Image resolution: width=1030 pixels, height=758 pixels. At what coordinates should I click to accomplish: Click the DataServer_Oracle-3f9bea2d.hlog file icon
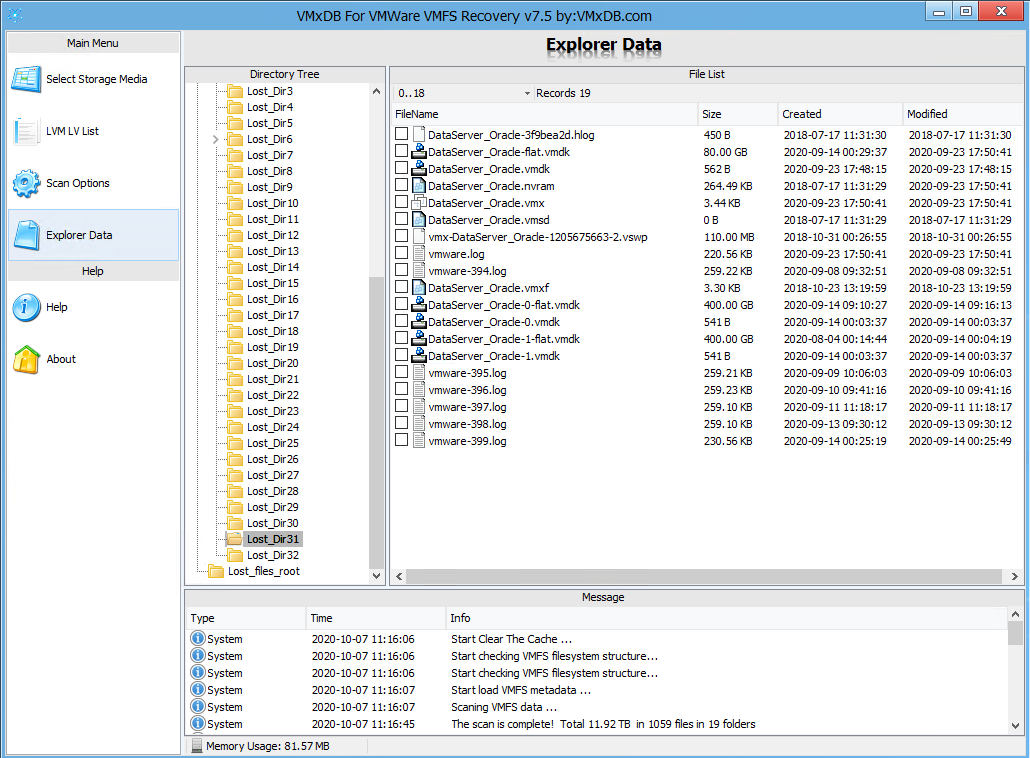pyautogui.click(x=418, y=135)
